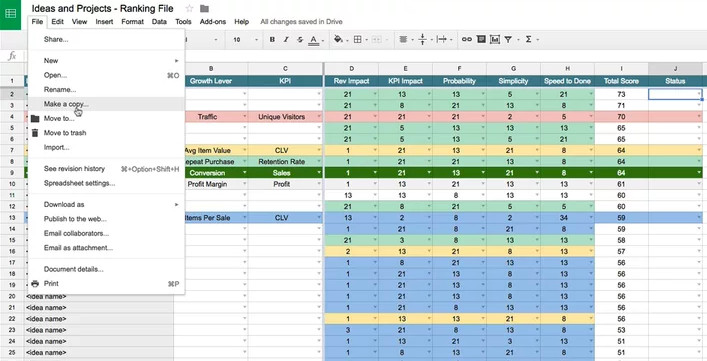Click the functions sigma icon
Viewport: 707px width, 361px height.
[528, 40]
